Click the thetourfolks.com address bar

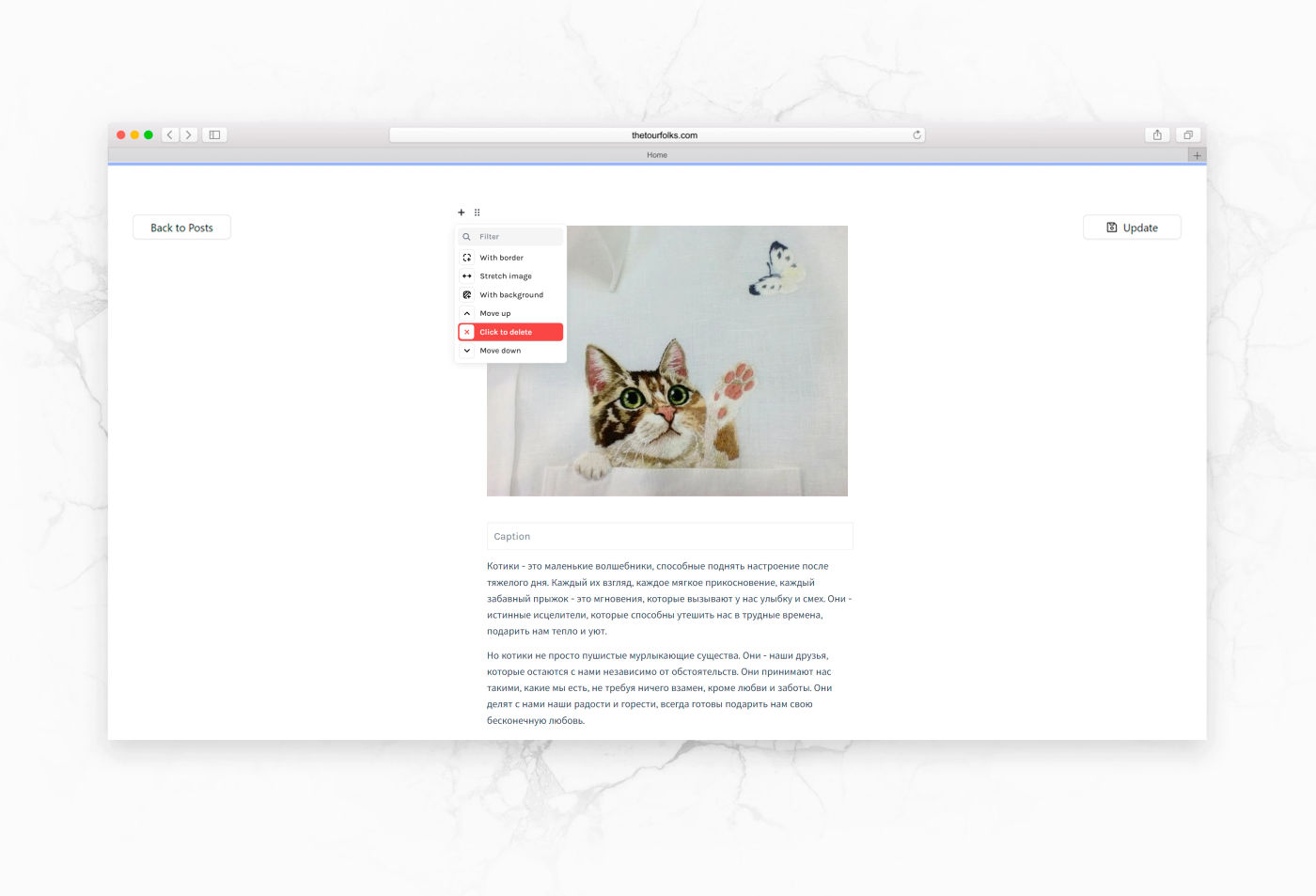(657, 135)
